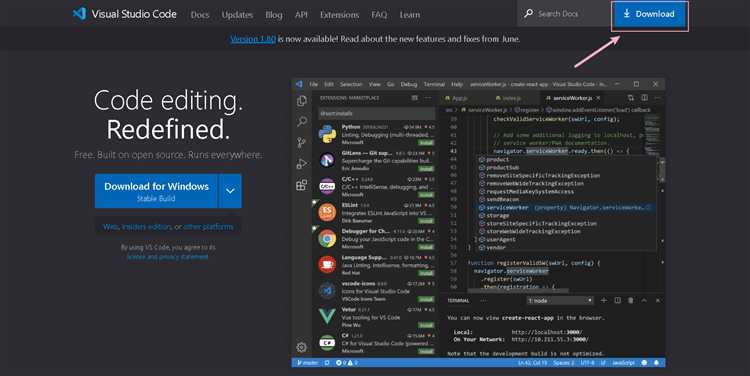
Task: Click the VS Code editor screenshot image
Action: click(x=478, y=222)
